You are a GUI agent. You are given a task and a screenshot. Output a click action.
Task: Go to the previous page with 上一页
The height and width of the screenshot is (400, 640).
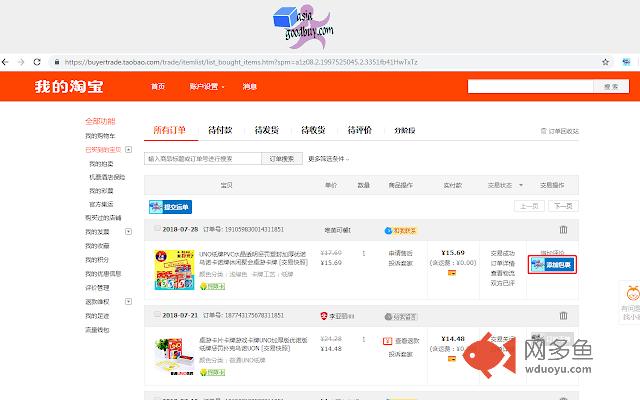click(529, 206)
